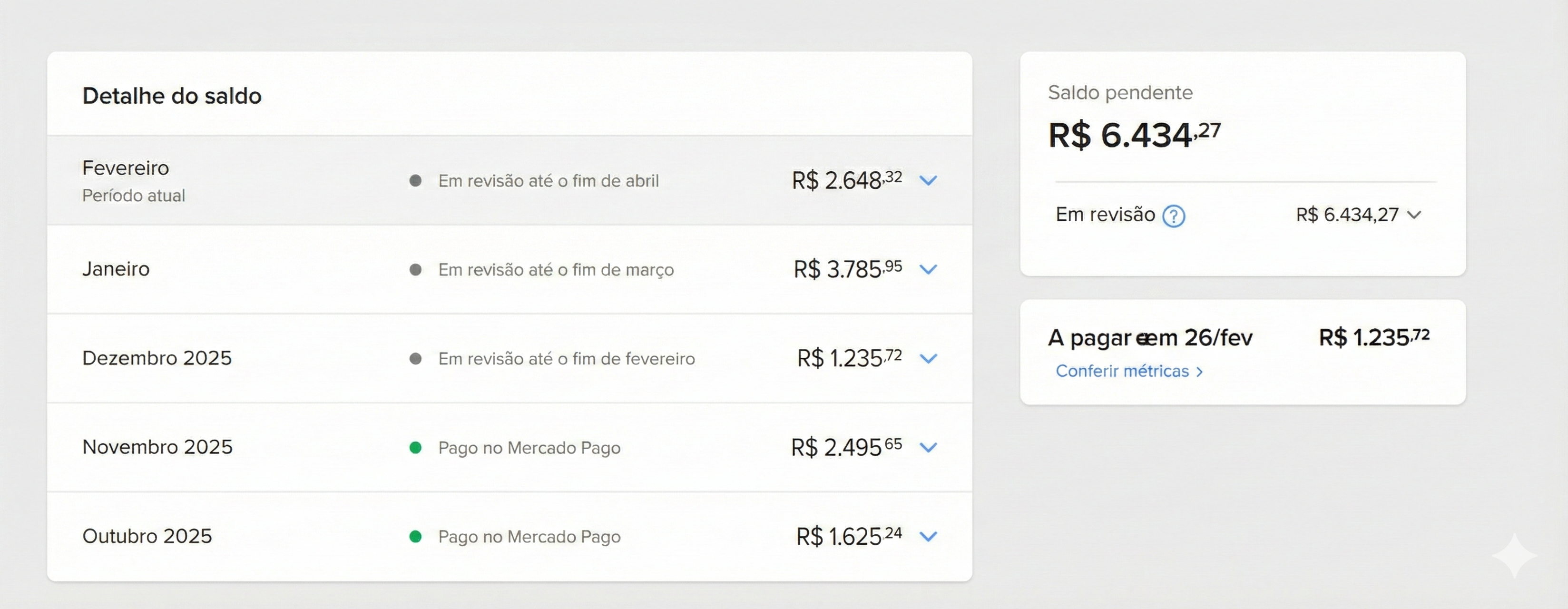Click the gray status dot for Dezembro 2025
Viewport: 1568px width, 609px height.
416,359
